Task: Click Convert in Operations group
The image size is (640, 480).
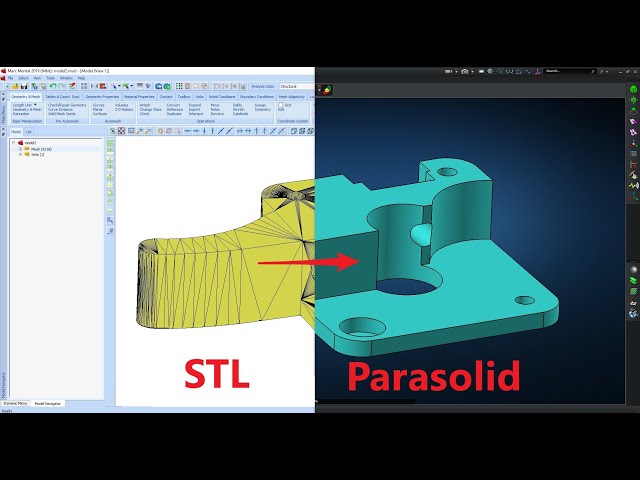Action: [173, 105]
